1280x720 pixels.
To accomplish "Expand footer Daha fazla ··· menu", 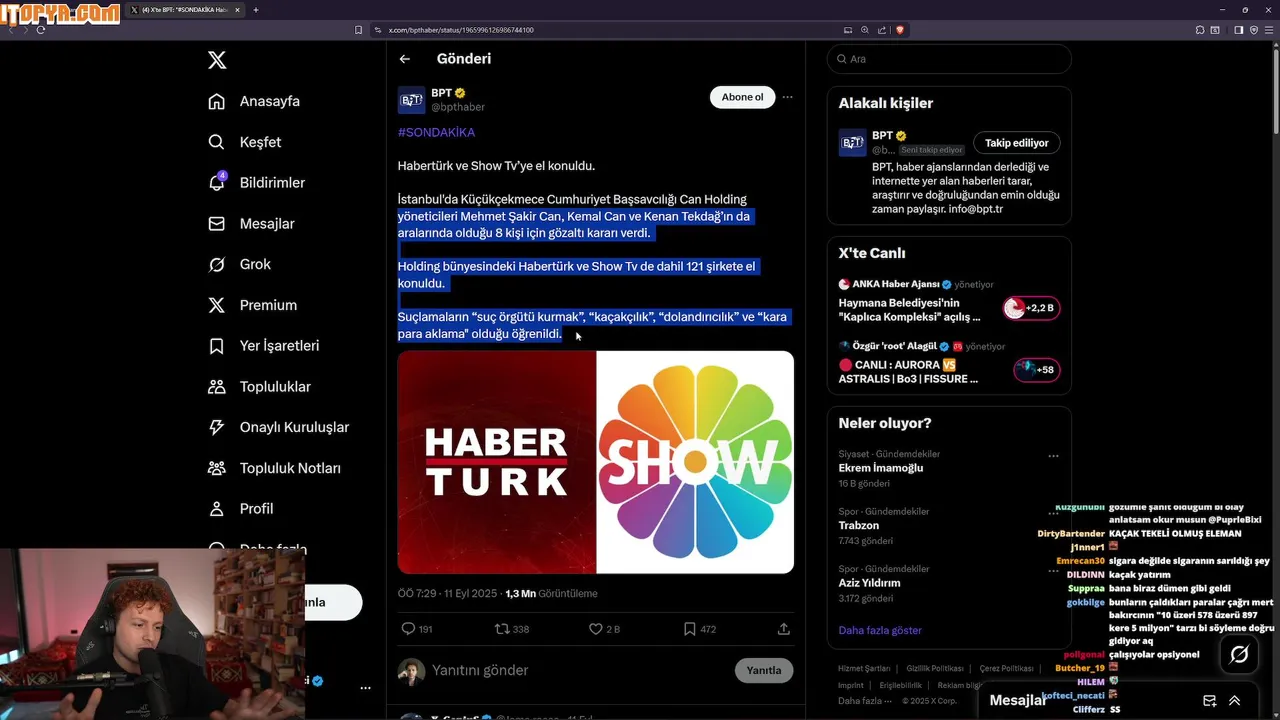I will (x=864, y=701).
